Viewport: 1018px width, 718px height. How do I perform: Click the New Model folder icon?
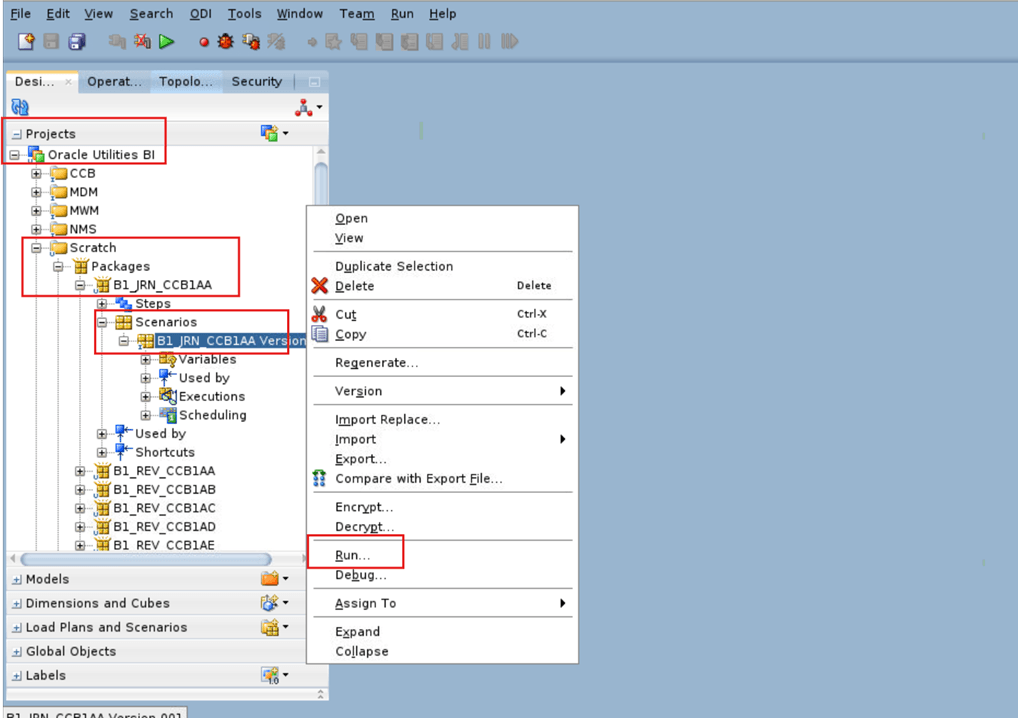tap(269, 578)
